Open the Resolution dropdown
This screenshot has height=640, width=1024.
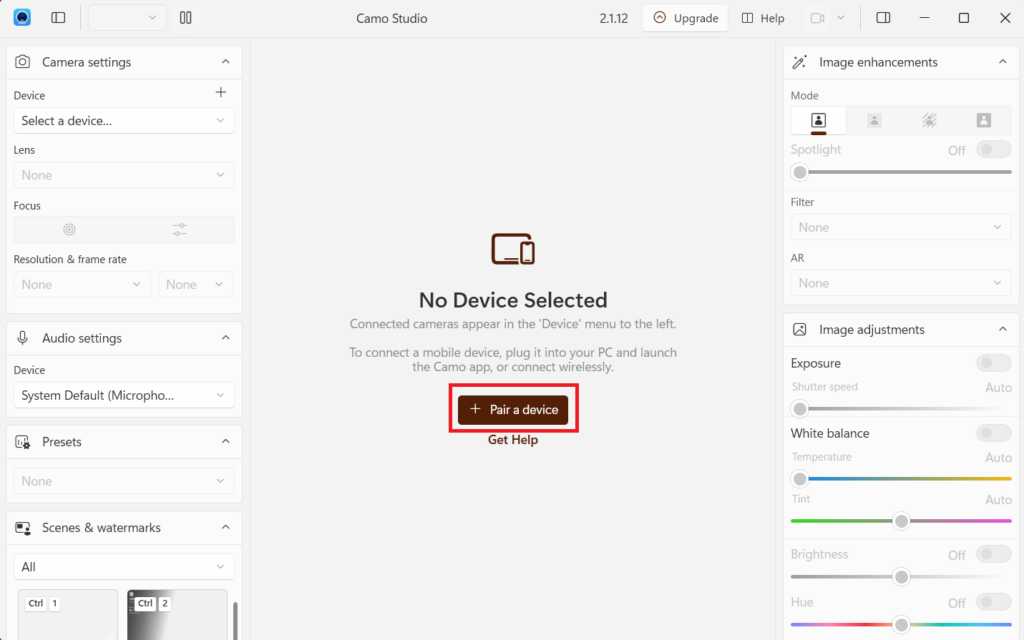point(82,284)
